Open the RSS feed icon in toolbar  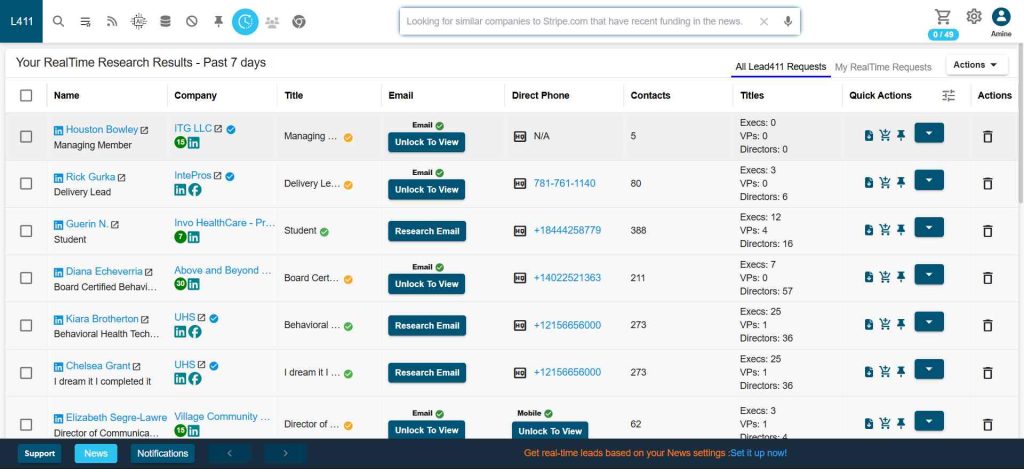tap(112, 22)
